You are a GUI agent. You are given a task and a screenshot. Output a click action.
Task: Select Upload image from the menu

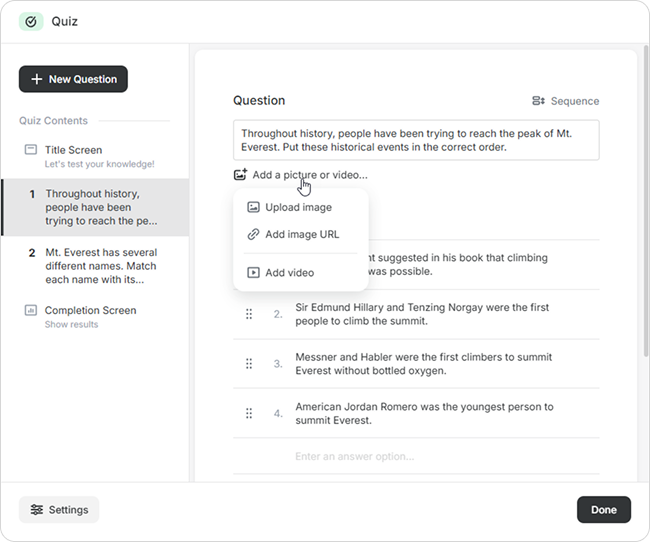point(298,208)
